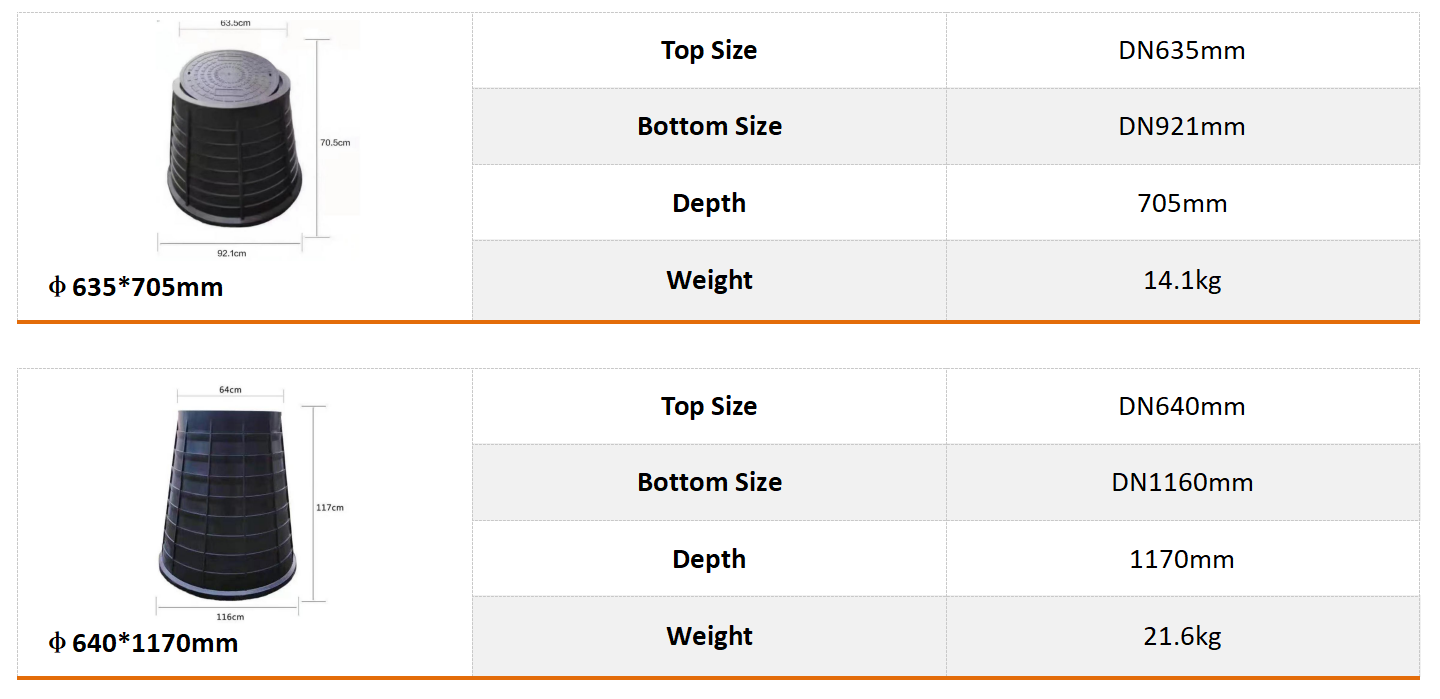Click the 70.5cm height dimension label
This screenshot has width=1440, height=699.
pyautogui.click(x=335, y=143)
